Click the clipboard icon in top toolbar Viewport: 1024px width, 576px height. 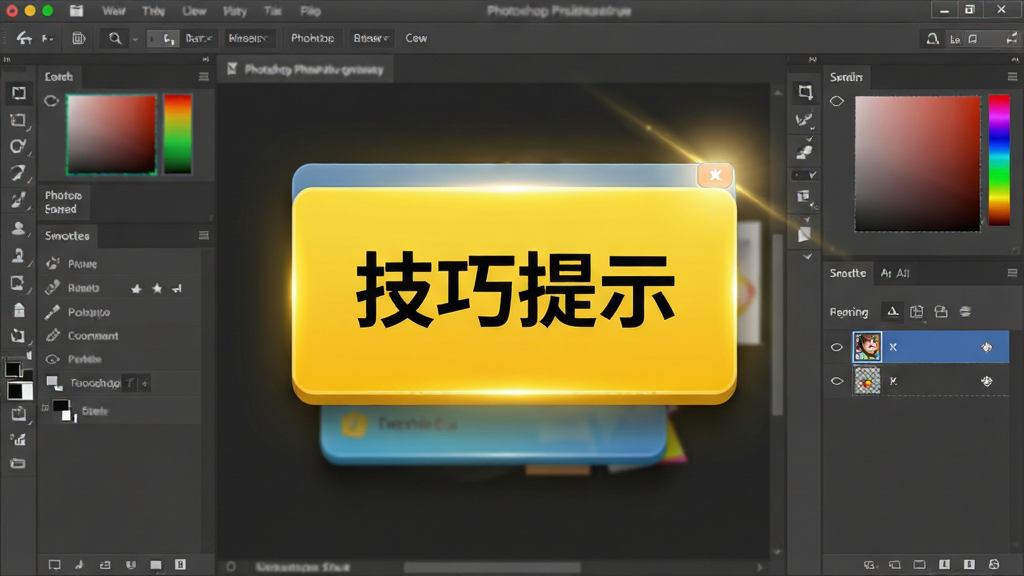point(78,39)
